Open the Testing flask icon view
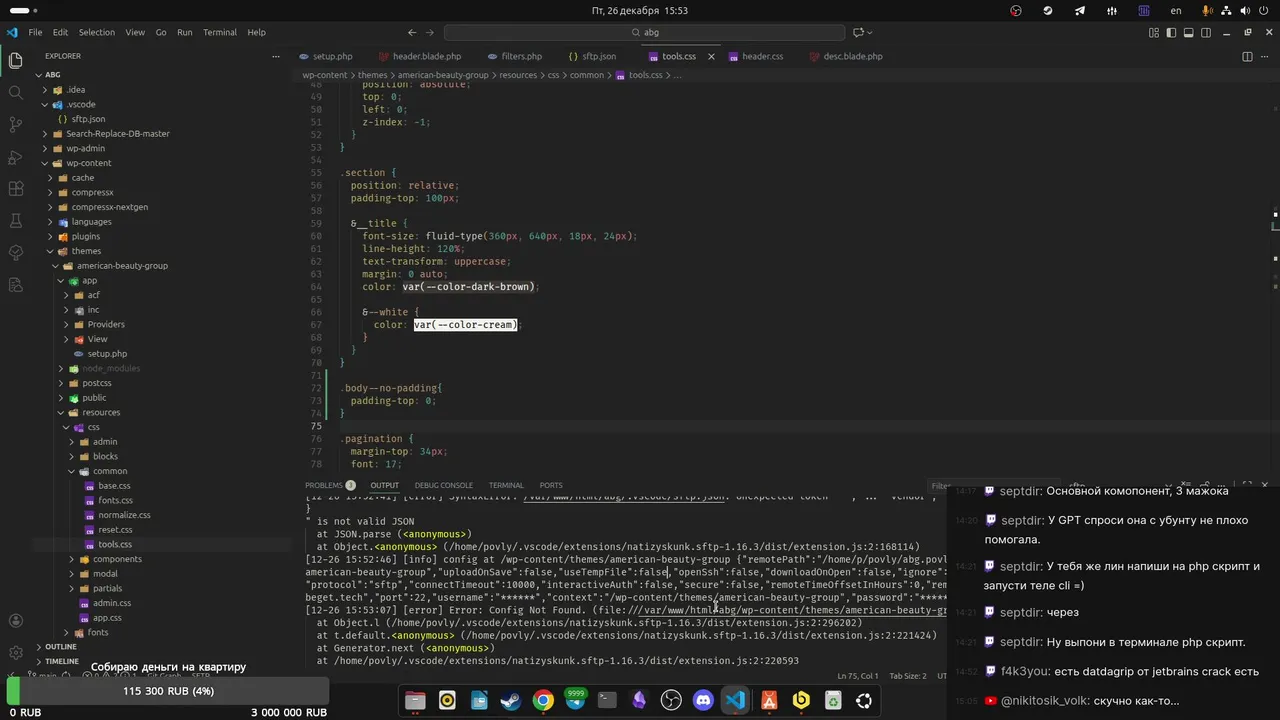The width and height of the screenshot is (1280, 720). click(x=15, y=221)
